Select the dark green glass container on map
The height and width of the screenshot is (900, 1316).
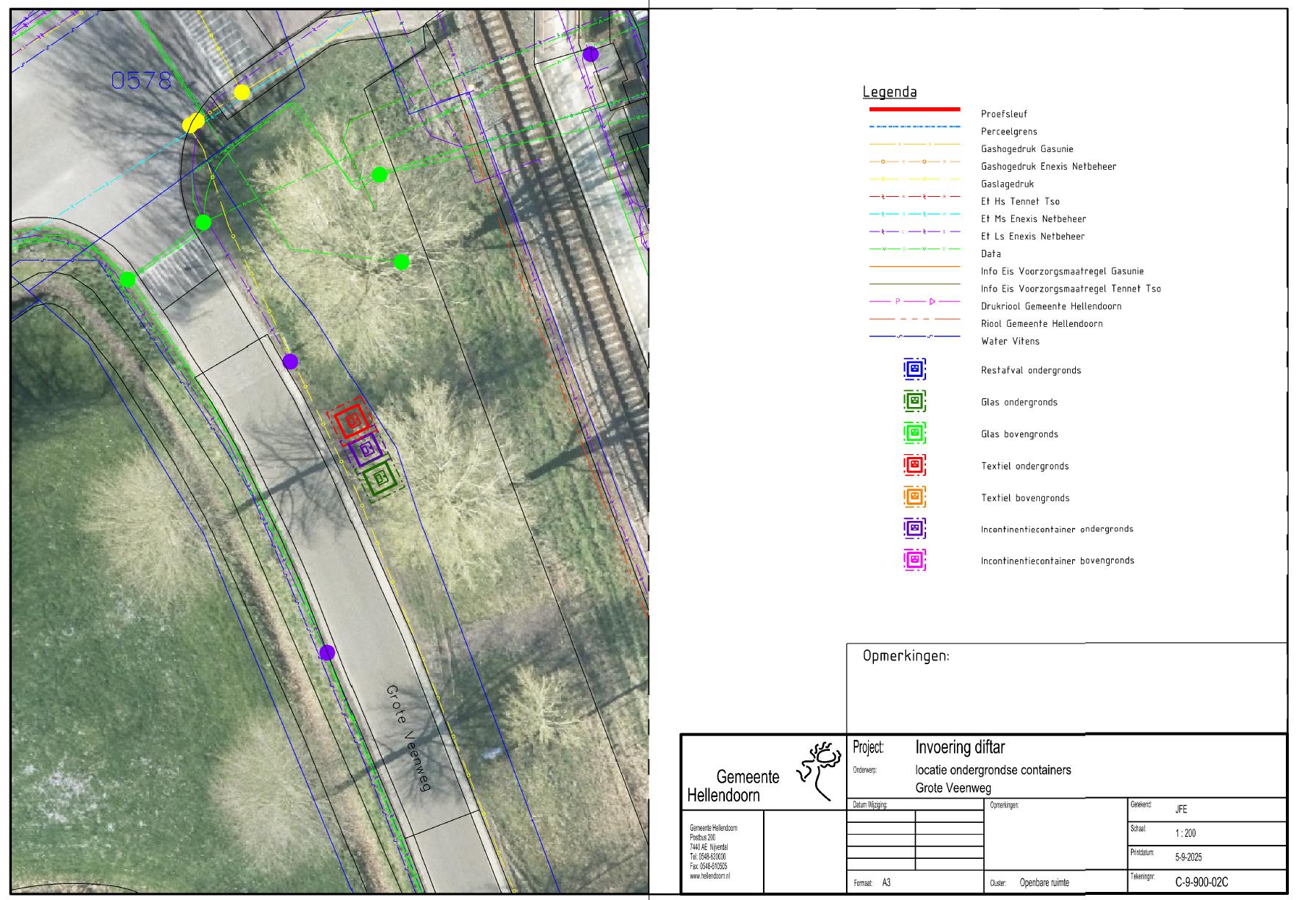coord(380,479)
